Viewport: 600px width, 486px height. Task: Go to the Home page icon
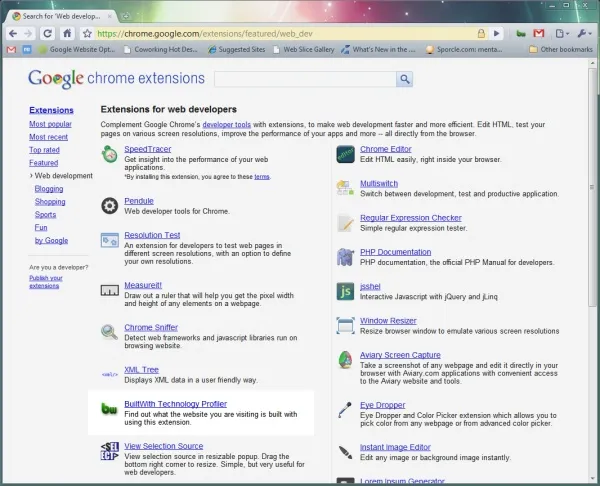pos(67,34)
